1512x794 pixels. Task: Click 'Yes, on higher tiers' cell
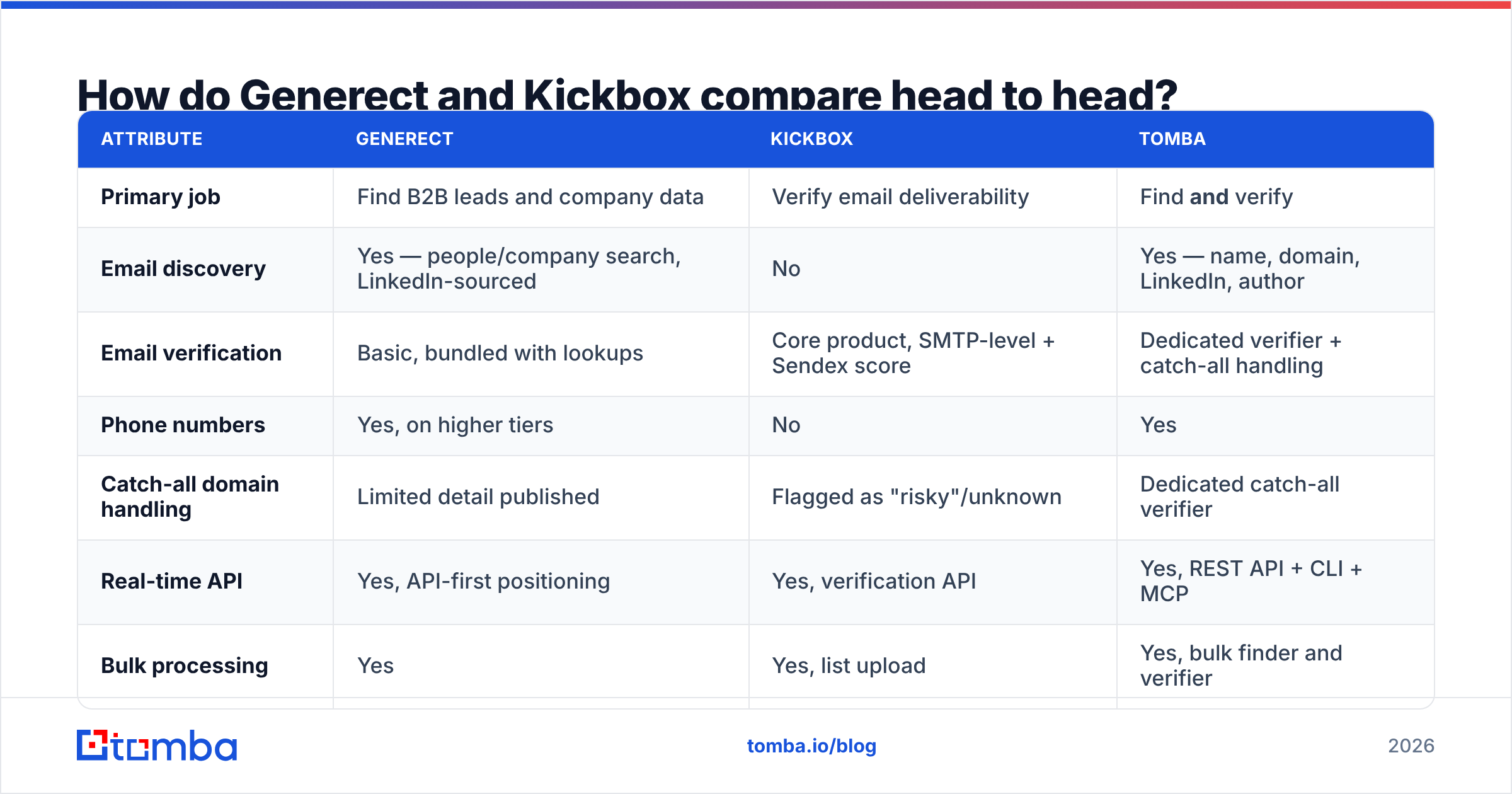tap(455, 425)
